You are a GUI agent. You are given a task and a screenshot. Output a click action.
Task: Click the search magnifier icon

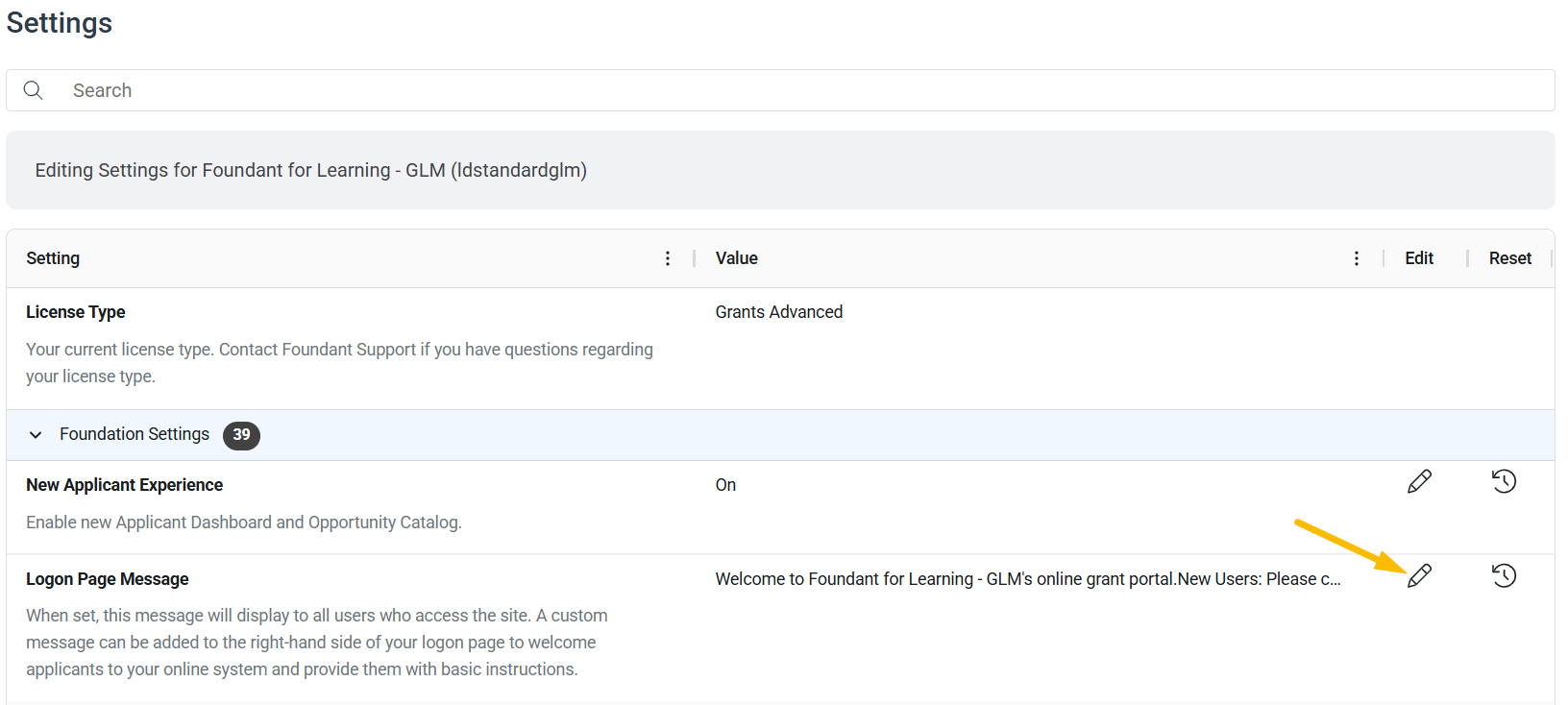point(34,90)
